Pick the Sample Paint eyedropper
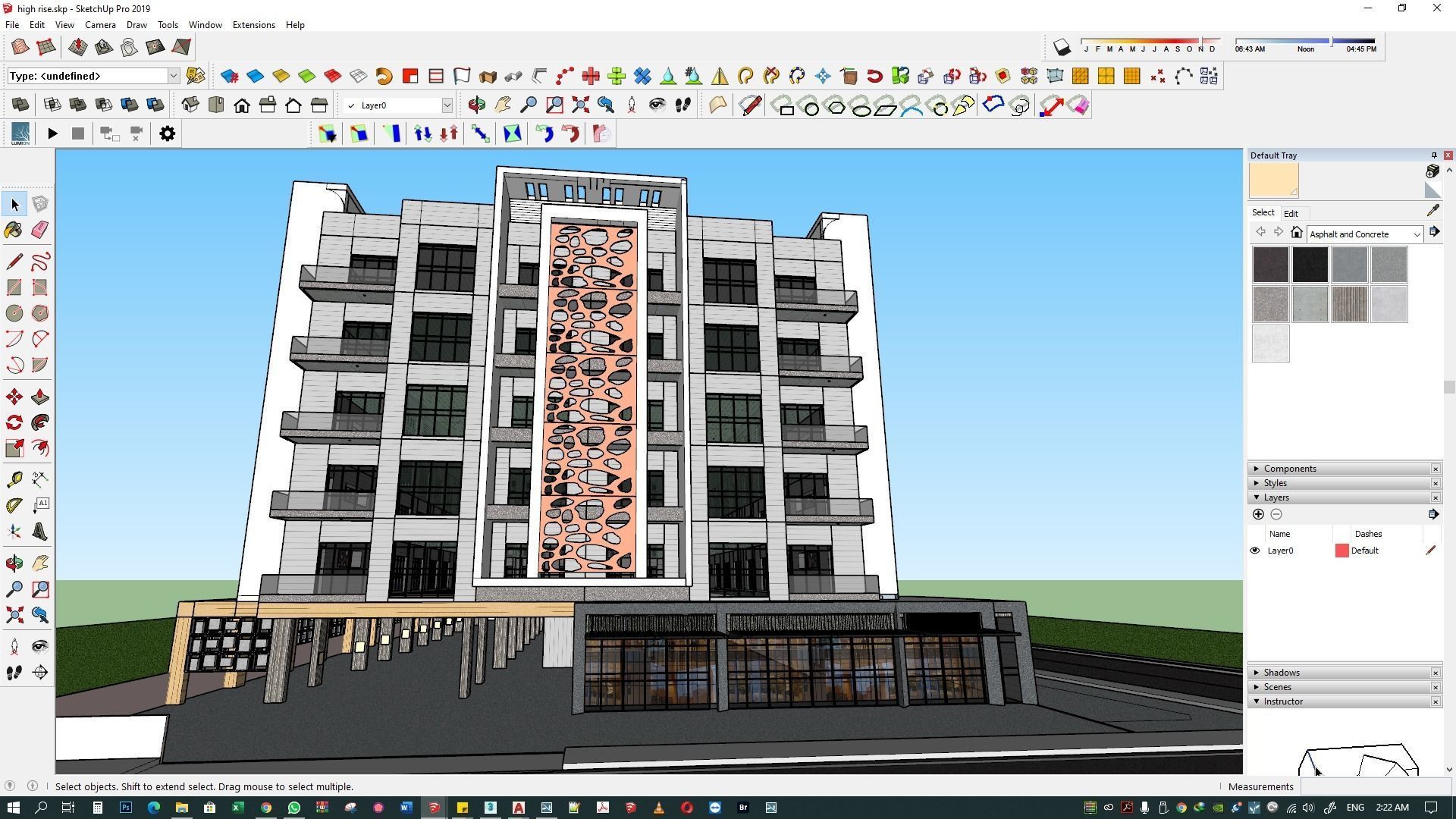This screenshot has width=1456, height=819. 1433,212
